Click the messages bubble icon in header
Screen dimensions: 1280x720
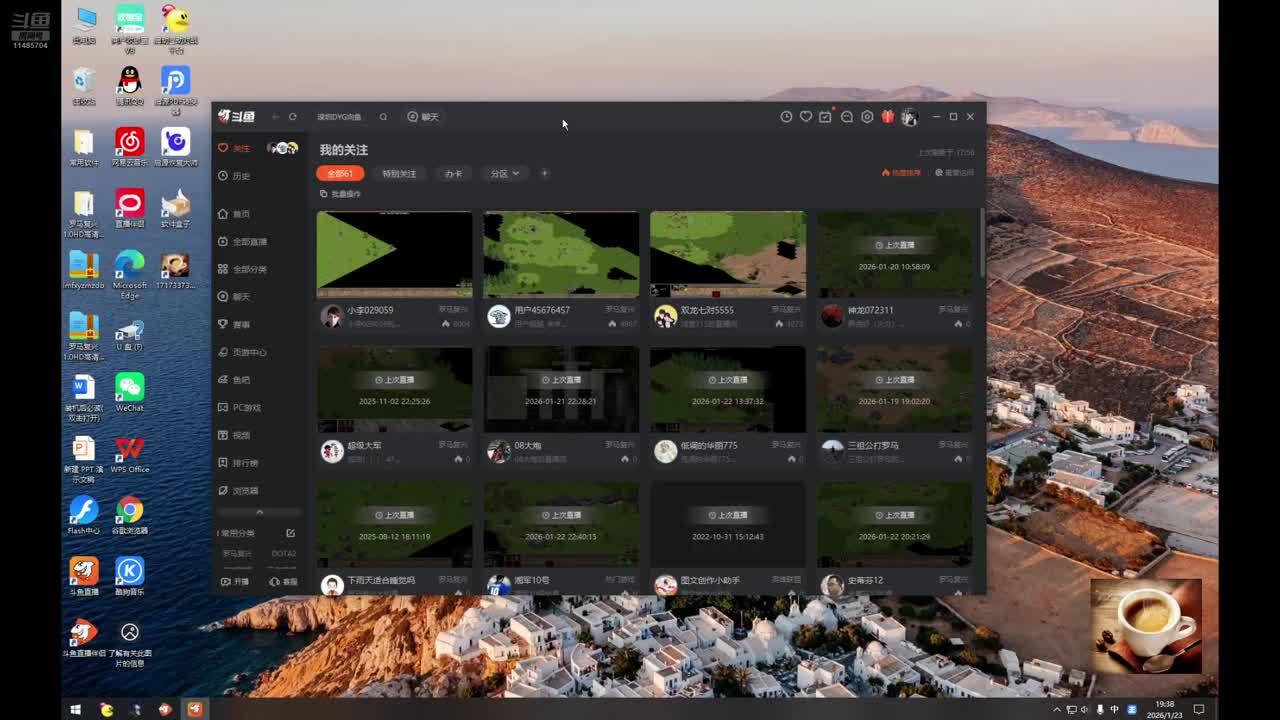(846, 117)
